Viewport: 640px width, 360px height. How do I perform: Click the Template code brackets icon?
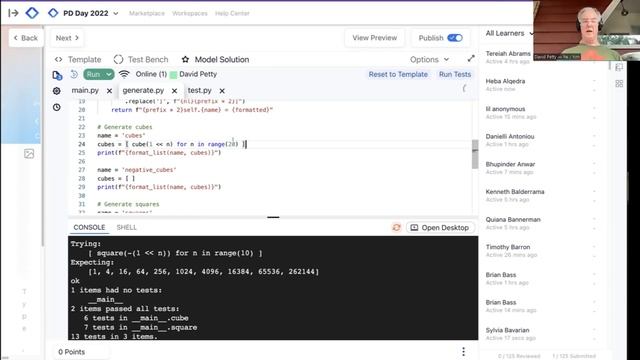coord(58,60)
